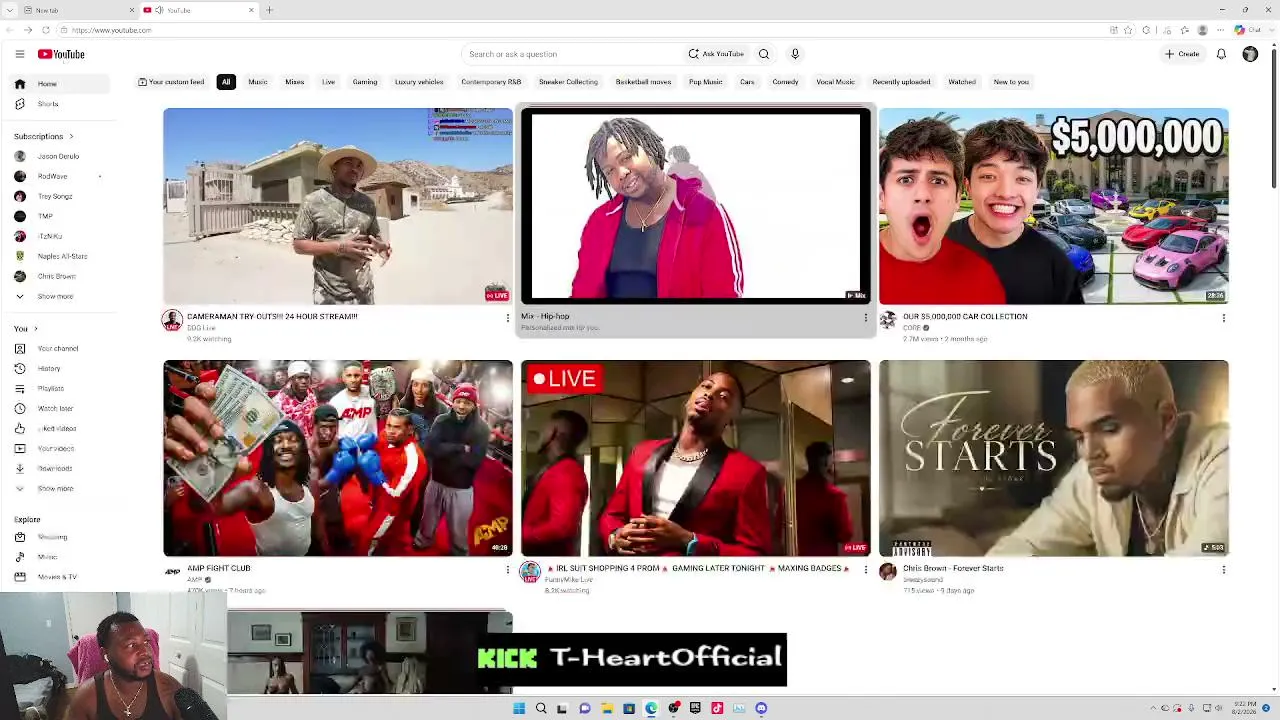Open more options for $5,000,000 car collection video
The image size is (1280, 720).
(1223, 318)
